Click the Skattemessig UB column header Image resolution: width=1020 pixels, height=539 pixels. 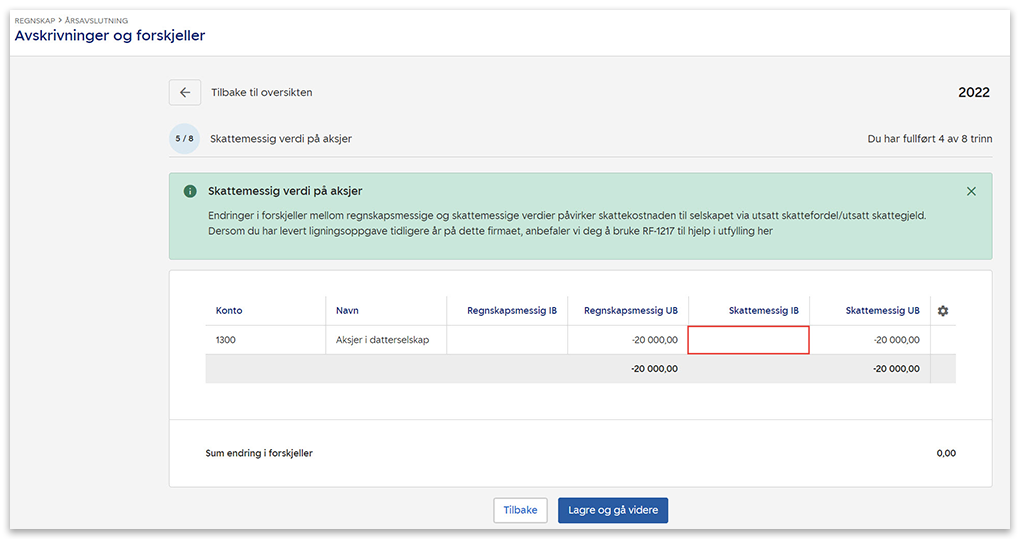(x=882, y=311)
